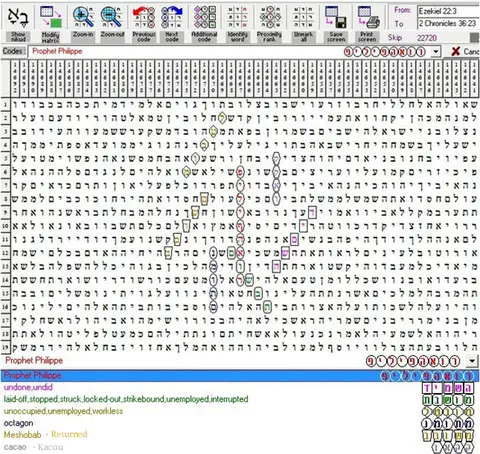The image size is (480, 454).
Task: Click the Hebrew letters beside 'Meshobab'
Action: click(448, 435)
